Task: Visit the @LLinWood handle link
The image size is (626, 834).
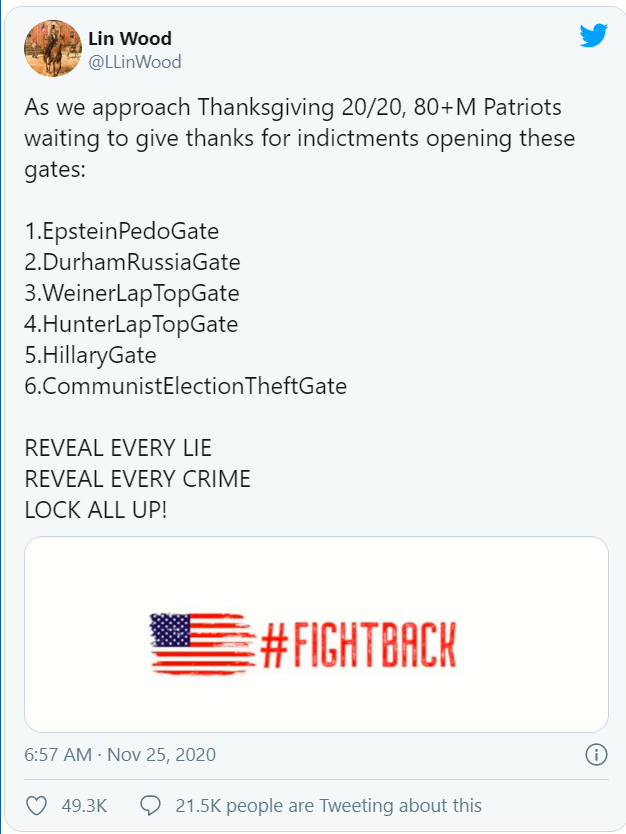Action: click(x=135, y=62)
